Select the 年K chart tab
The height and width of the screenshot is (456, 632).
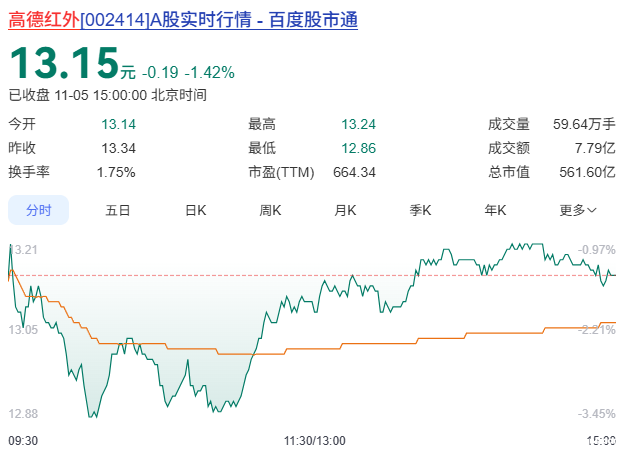(495, 210)
